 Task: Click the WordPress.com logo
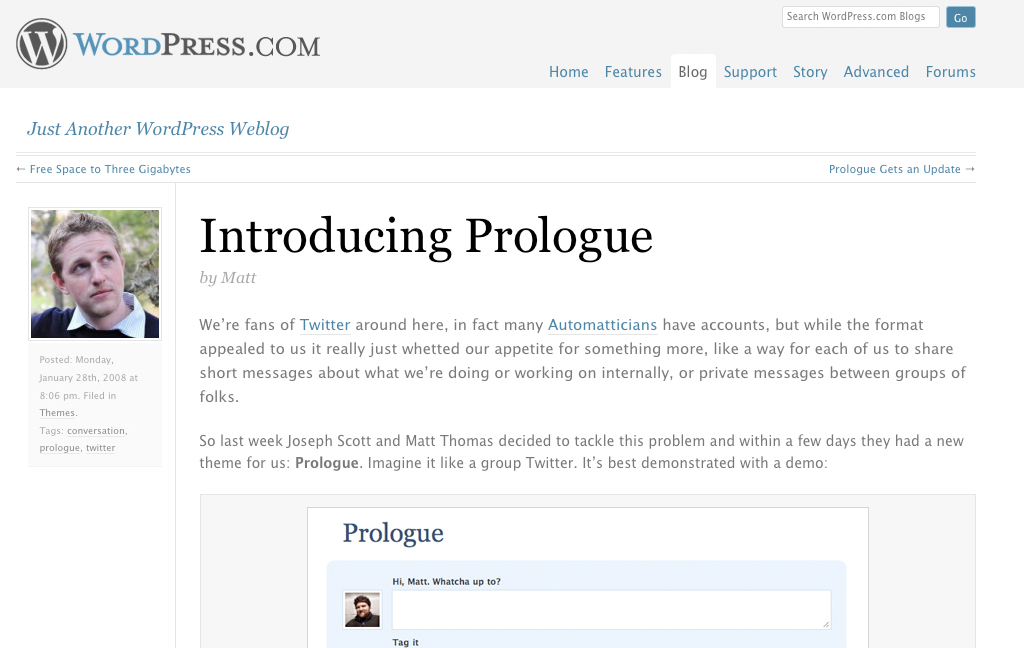tap(168, 45)
